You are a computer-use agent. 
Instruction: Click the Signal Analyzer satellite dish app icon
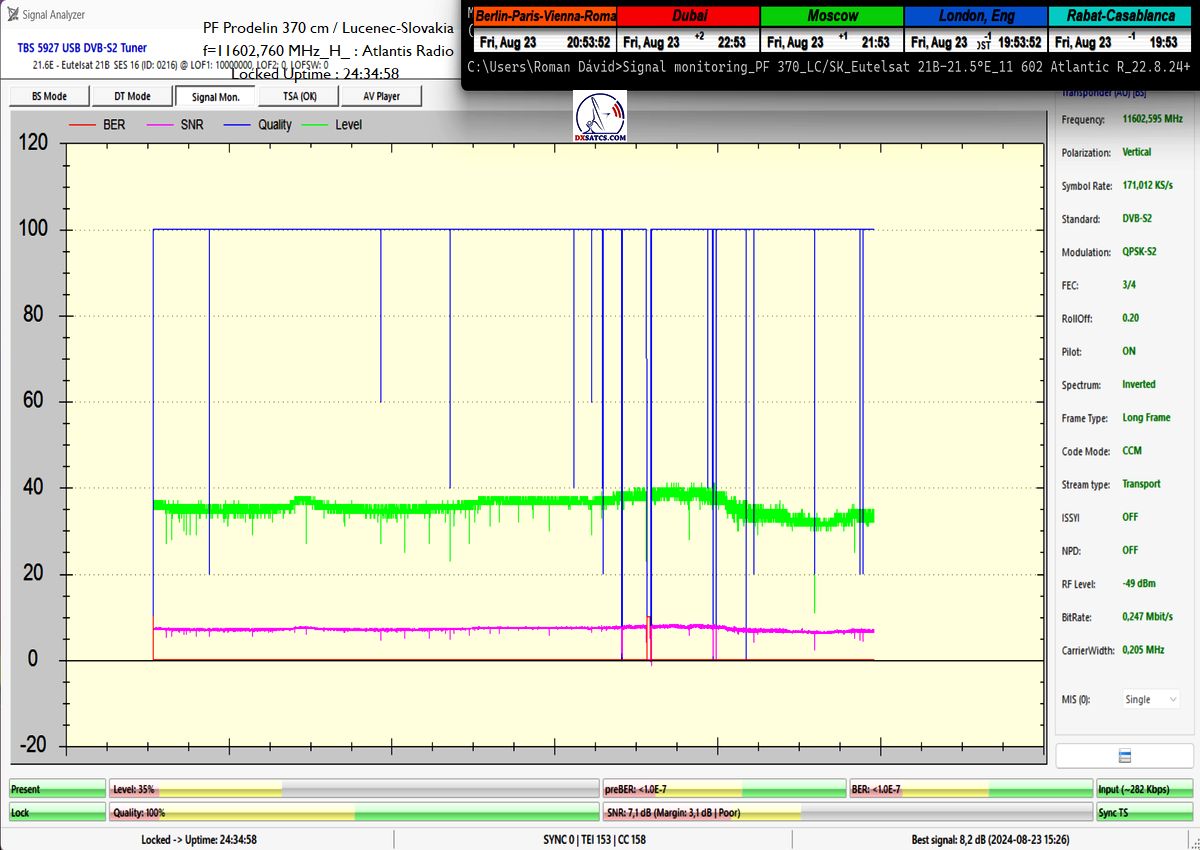click(13, 14)
